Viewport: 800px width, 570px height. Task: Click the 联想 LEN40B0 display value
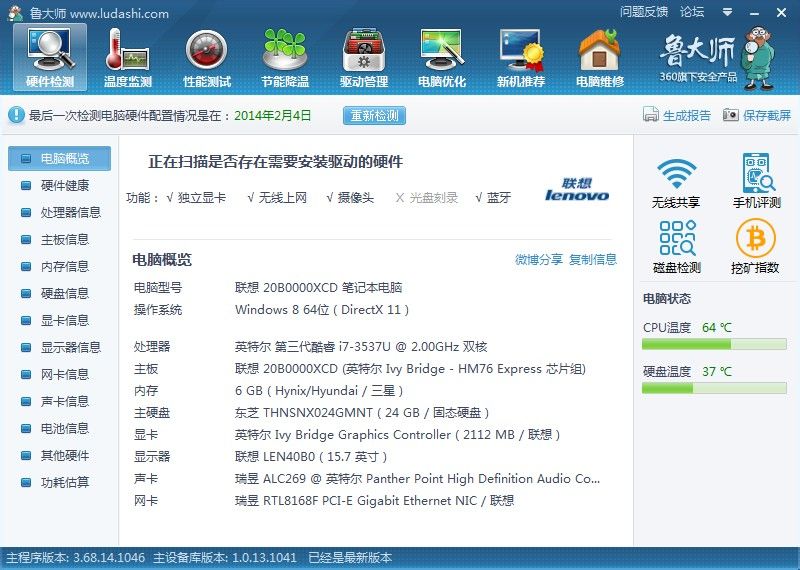tap(311, 457)
